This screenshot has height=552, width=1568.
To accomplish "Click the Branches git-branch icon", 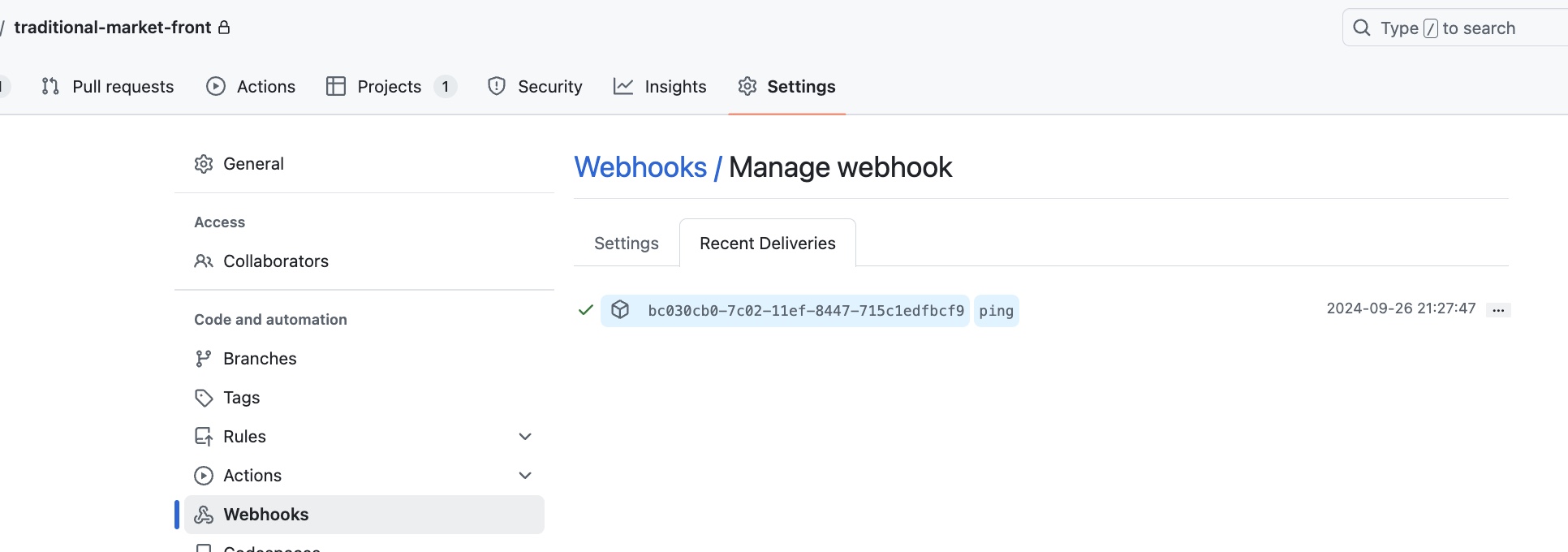I will tap(204, 359).
